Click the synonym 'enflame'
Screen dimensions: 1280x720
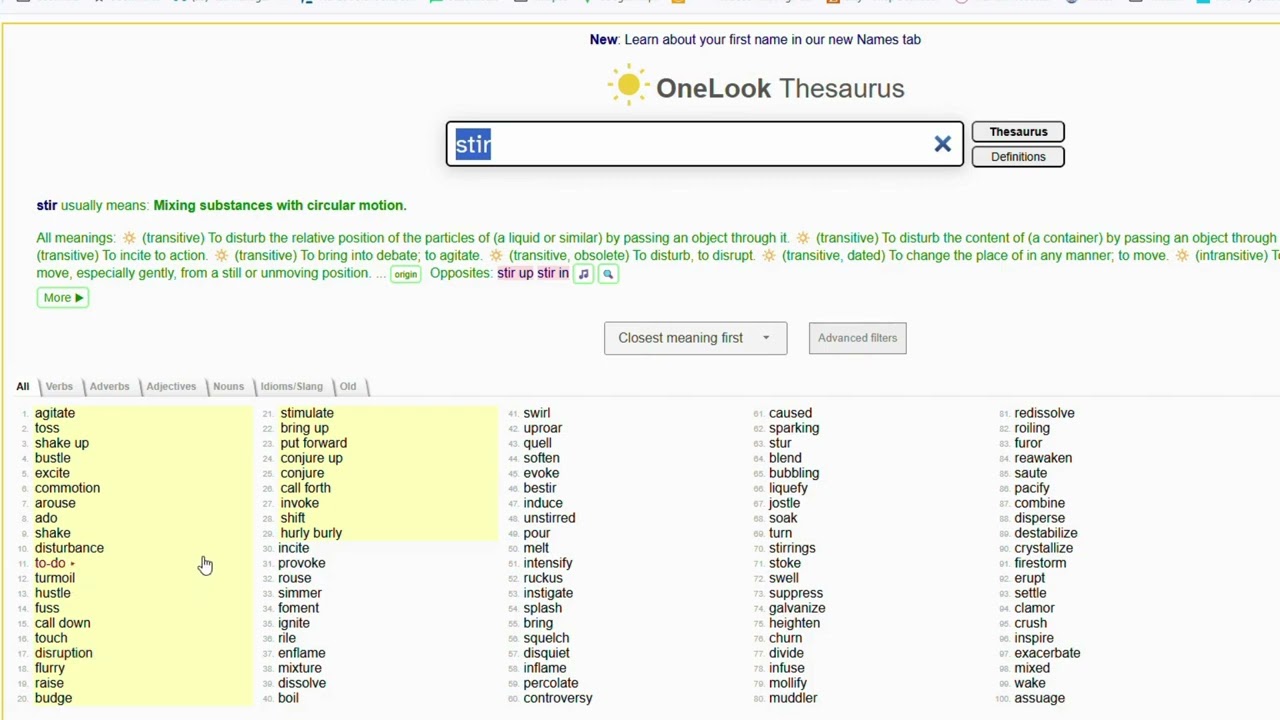[302, 653]
